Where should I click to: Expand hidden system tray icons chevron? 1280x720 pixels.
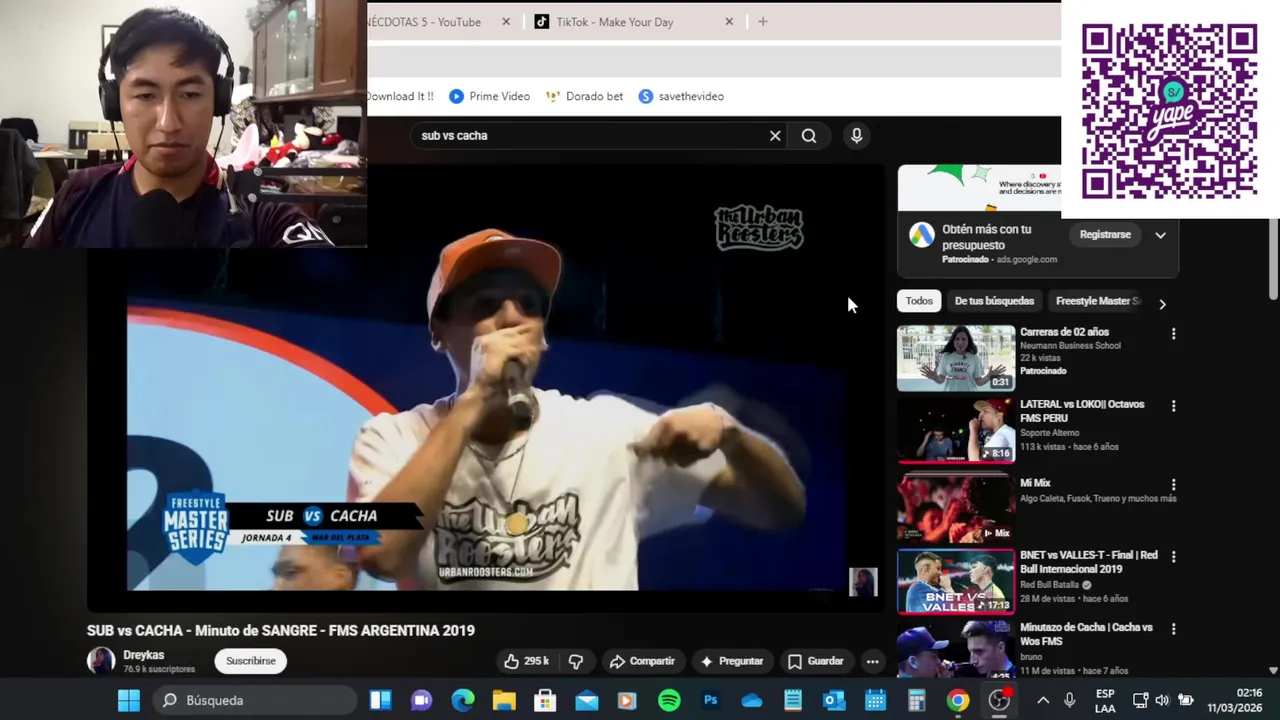(1043, 701)
